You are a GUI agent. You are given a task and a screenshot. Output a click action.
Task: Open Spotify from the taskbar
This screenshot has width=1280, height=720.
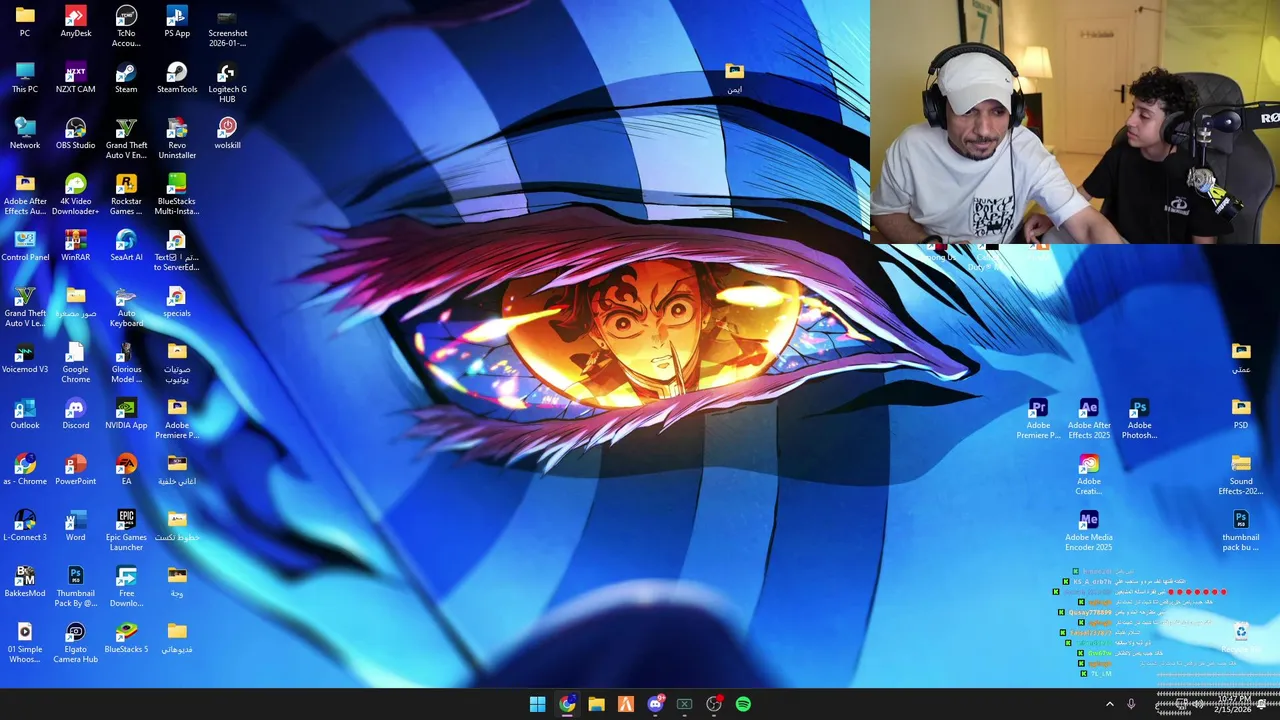[x=743, y=704]
